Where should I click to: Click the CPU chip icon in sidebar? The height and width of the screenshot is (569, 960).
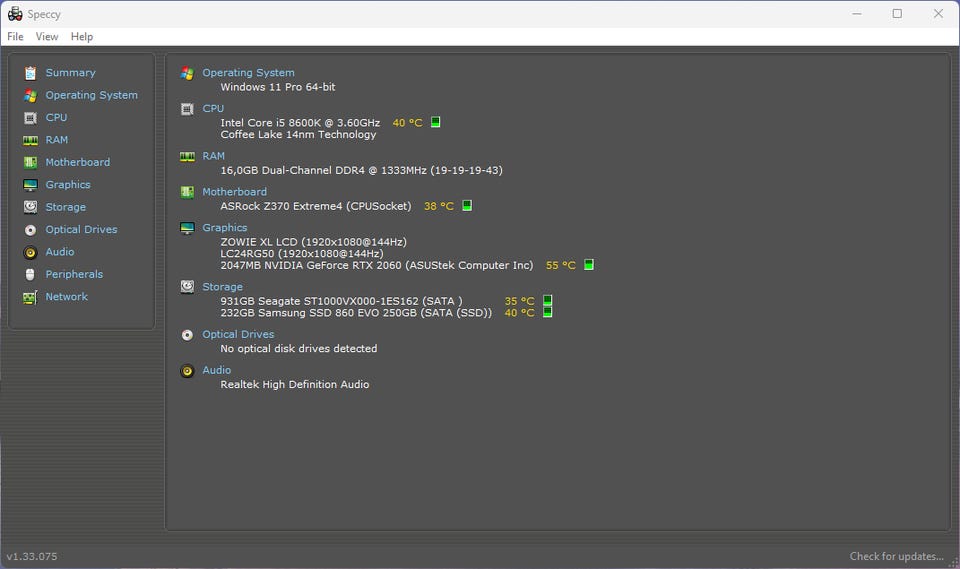point(30,118)
